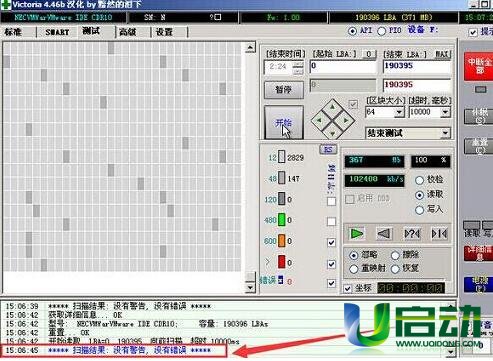493x361 pixels.
Task: Uncheck the checkbox beside the 600 block row
Action: 331,242
